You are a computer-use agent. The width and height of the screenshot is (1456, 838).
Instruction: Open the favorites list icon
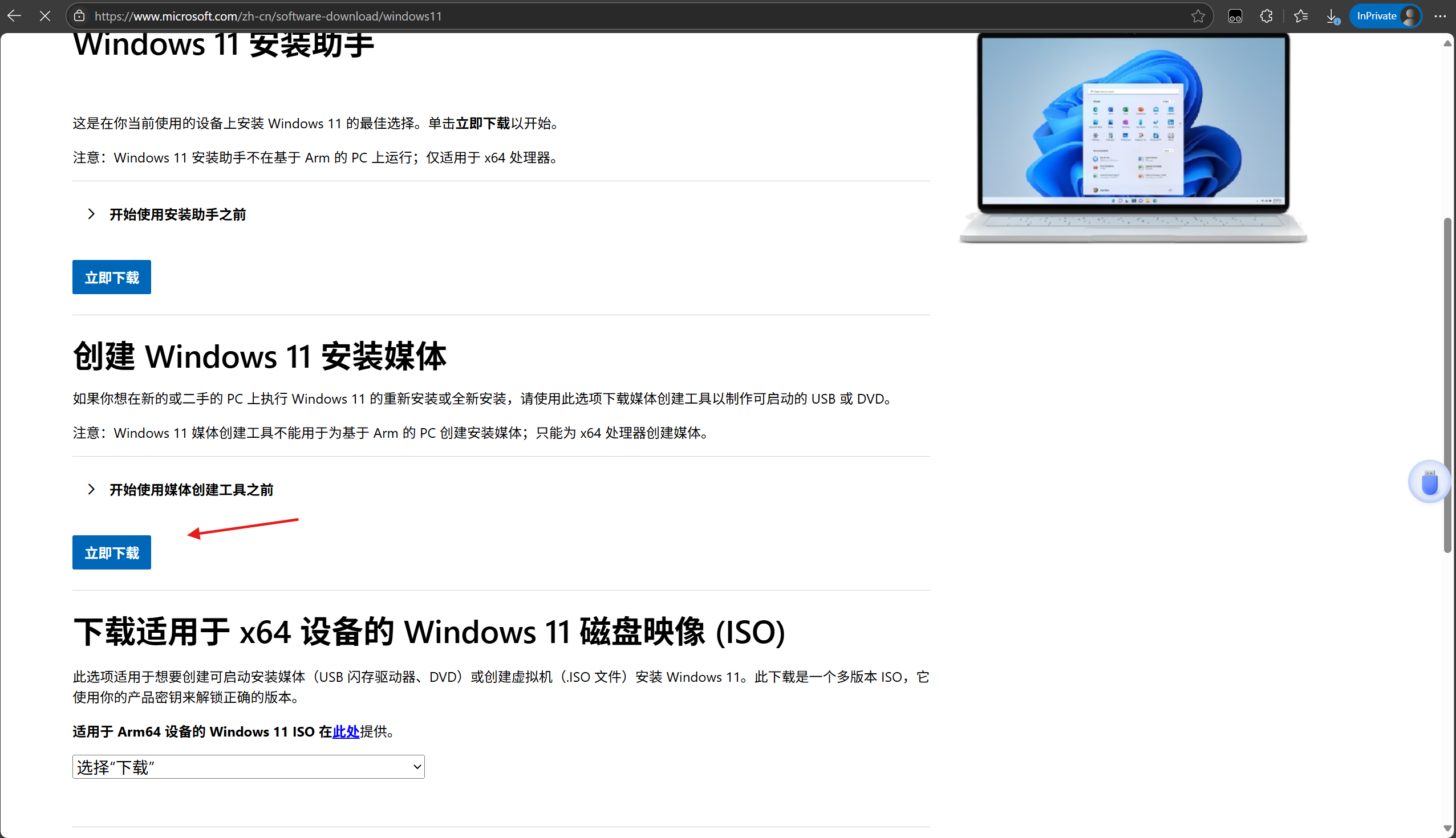(x=1300, y=16)
